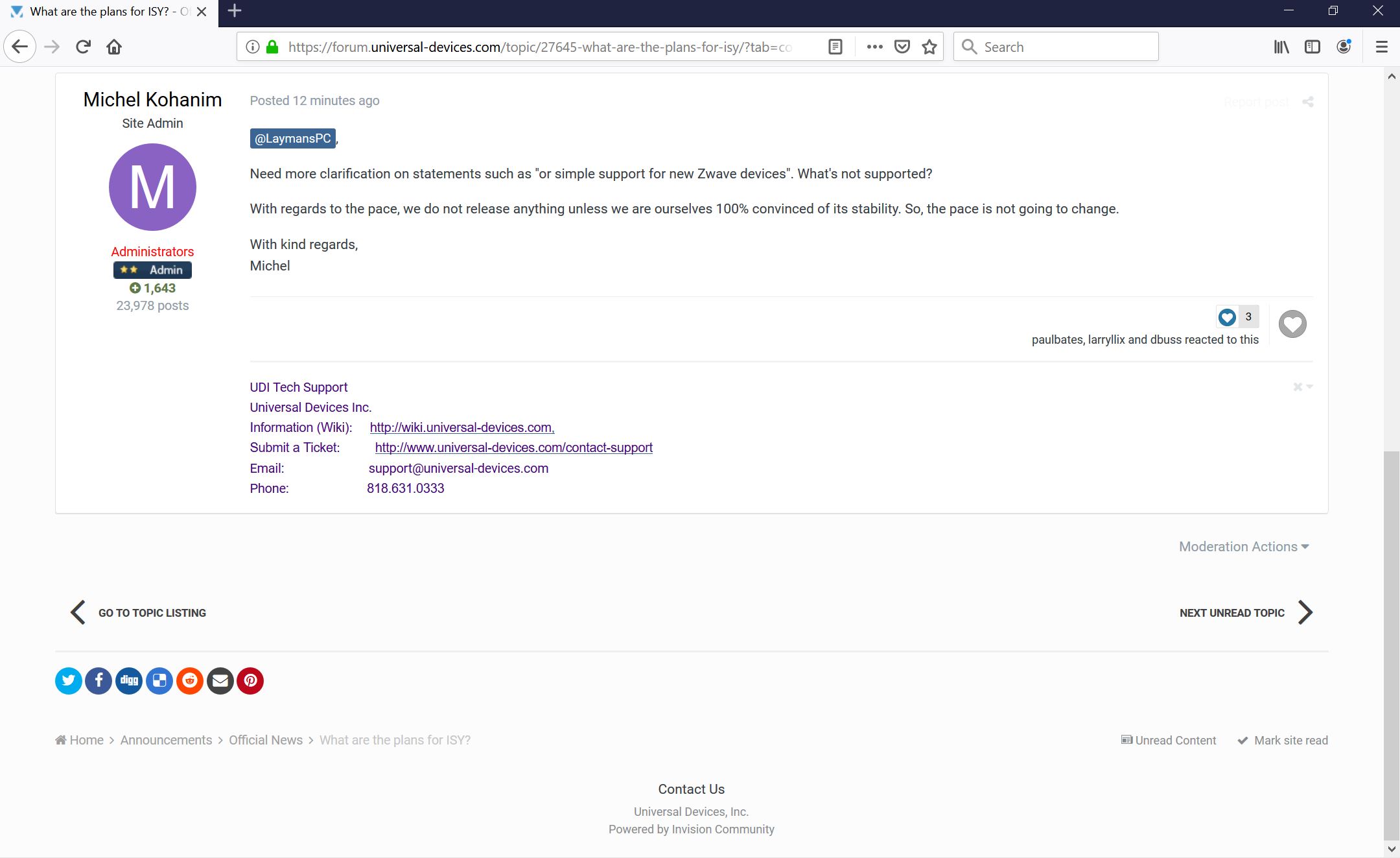The height and width of the screenshot is (858, 1400).
Task: Share post on Pinterest
Action: coord(250,680)
